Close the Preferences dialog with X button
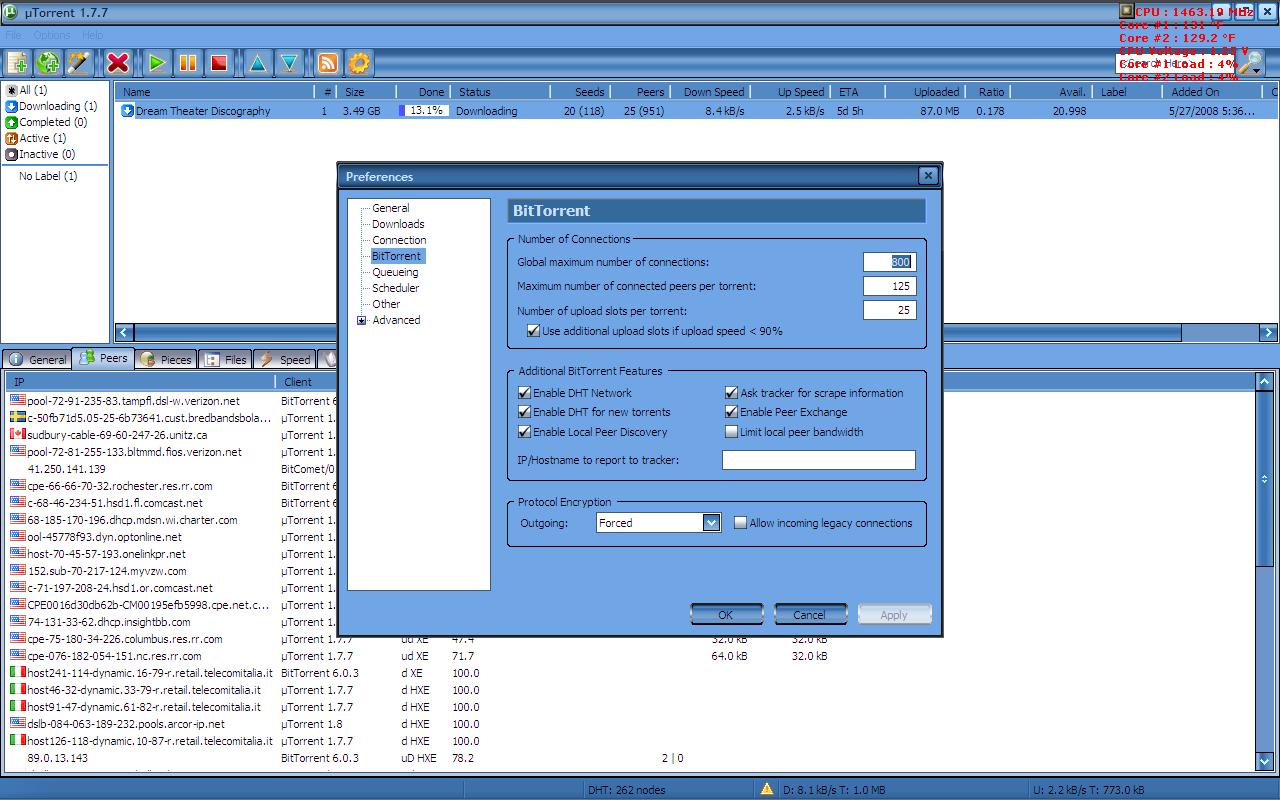1280x800 pixels. (928, 175)
